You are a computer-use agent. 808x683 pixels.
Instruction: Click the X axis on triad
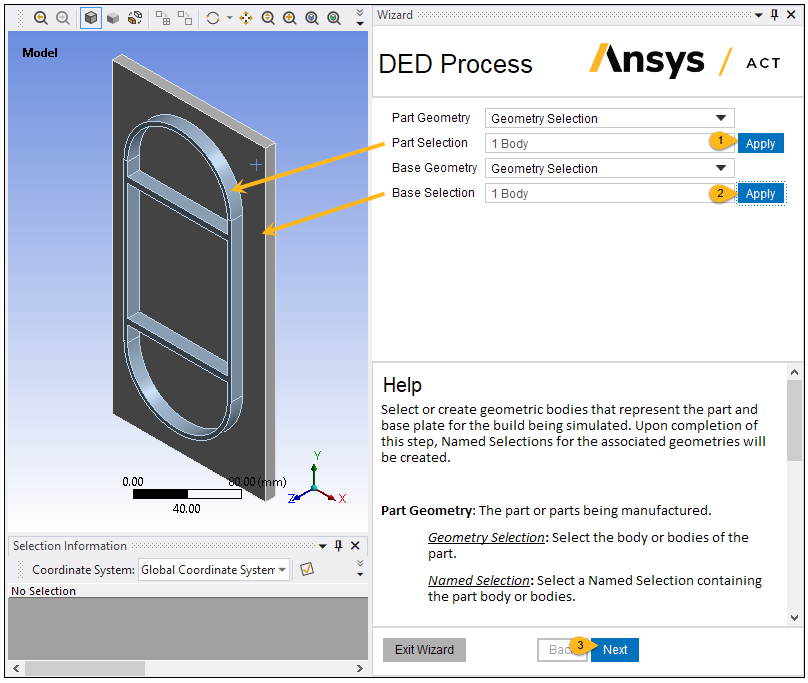click(x=342, y=498)
